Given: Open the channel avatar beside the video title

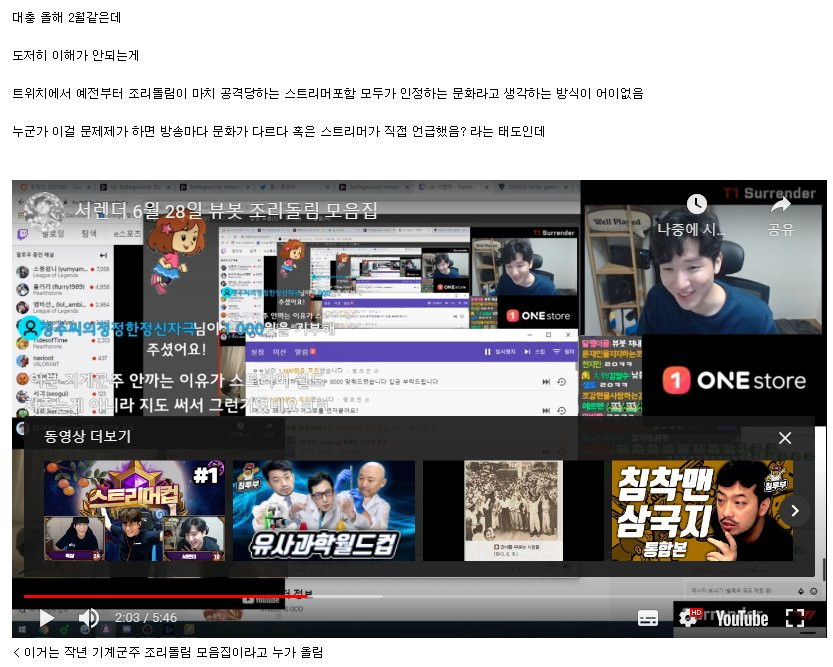Looking at the screenshot, I should tap(43, 211).
